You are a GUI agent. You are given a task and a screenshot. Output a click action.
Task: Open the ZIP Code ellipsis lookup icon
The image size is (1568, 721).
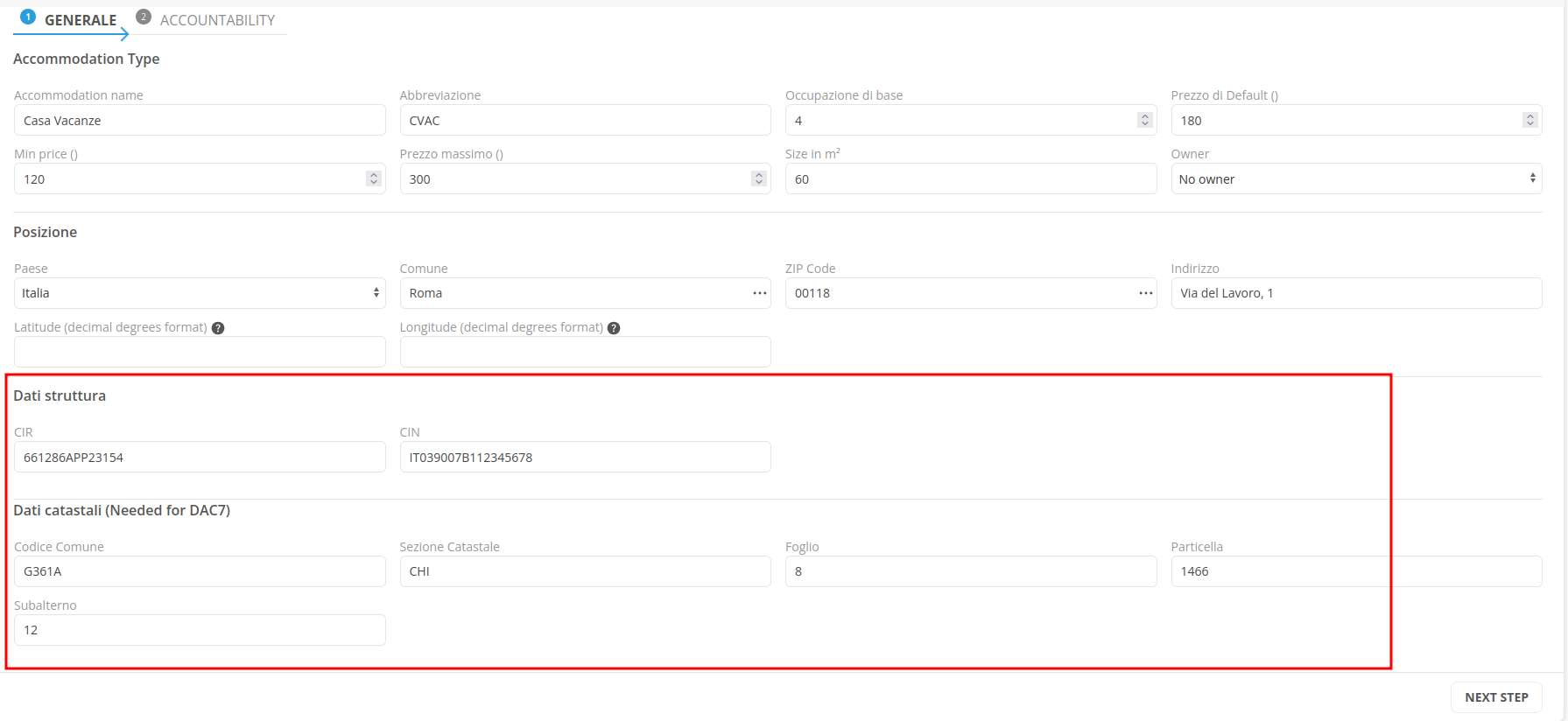[x=1145, y=293]
